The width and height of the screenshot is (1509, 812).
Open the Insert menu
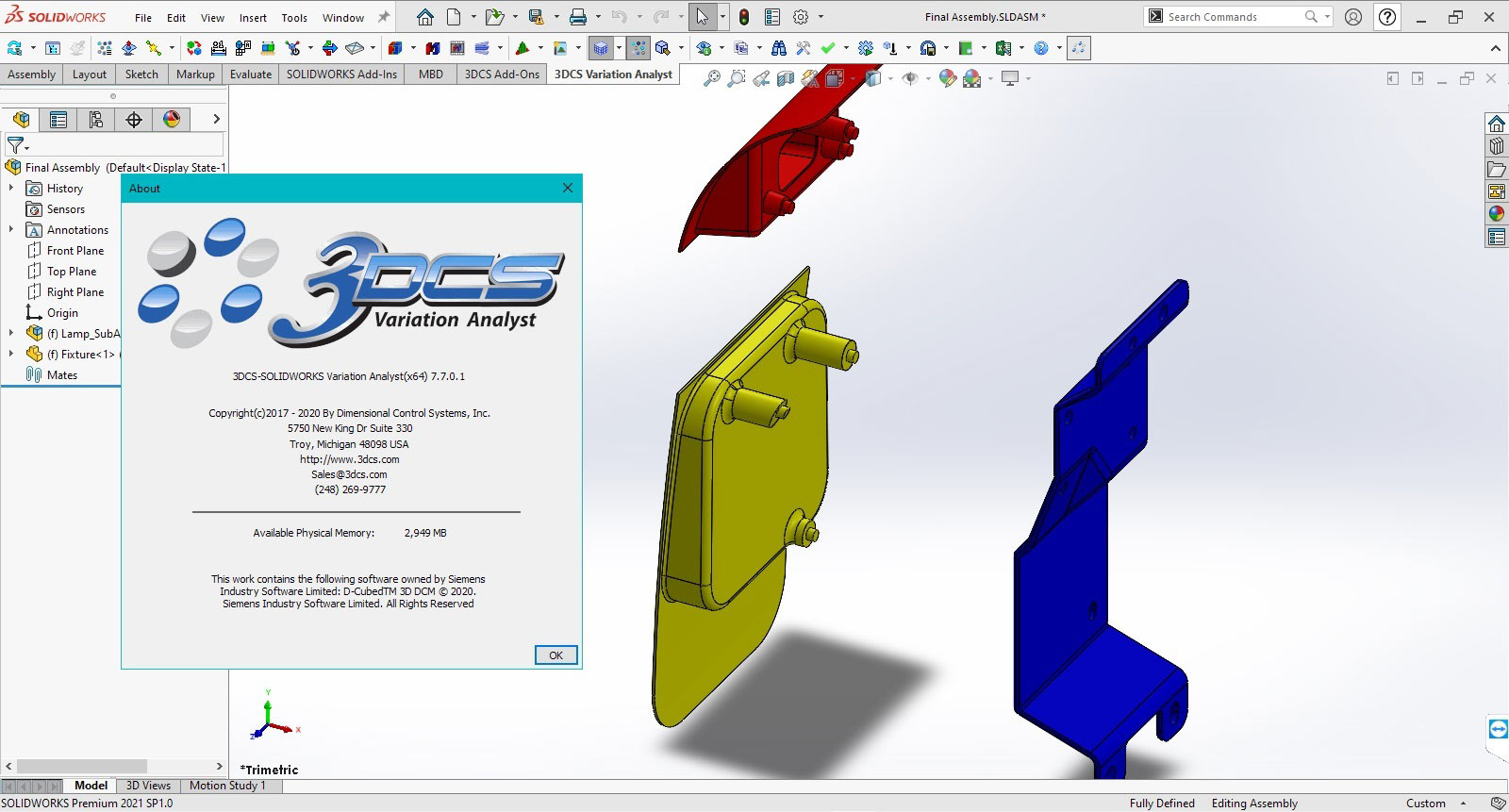[x=253, y=18]
